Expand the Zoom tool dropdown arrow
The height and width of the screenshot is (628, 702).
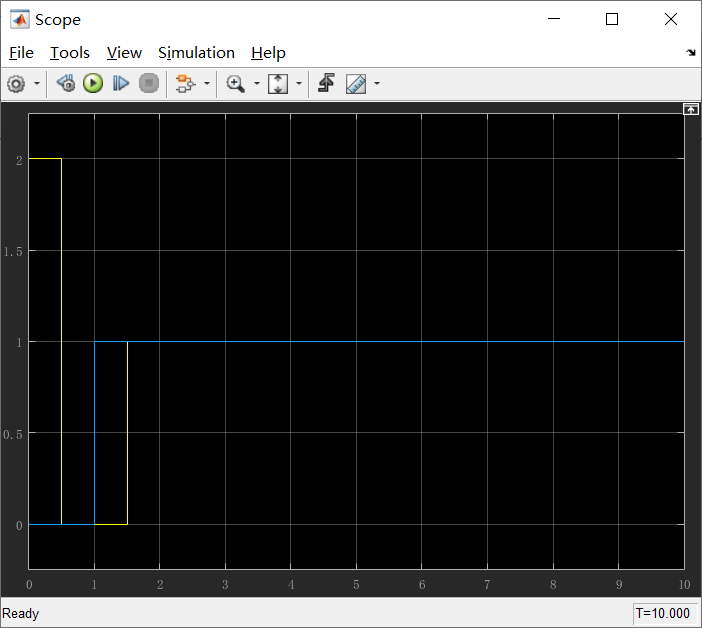[x=257, y=84]
